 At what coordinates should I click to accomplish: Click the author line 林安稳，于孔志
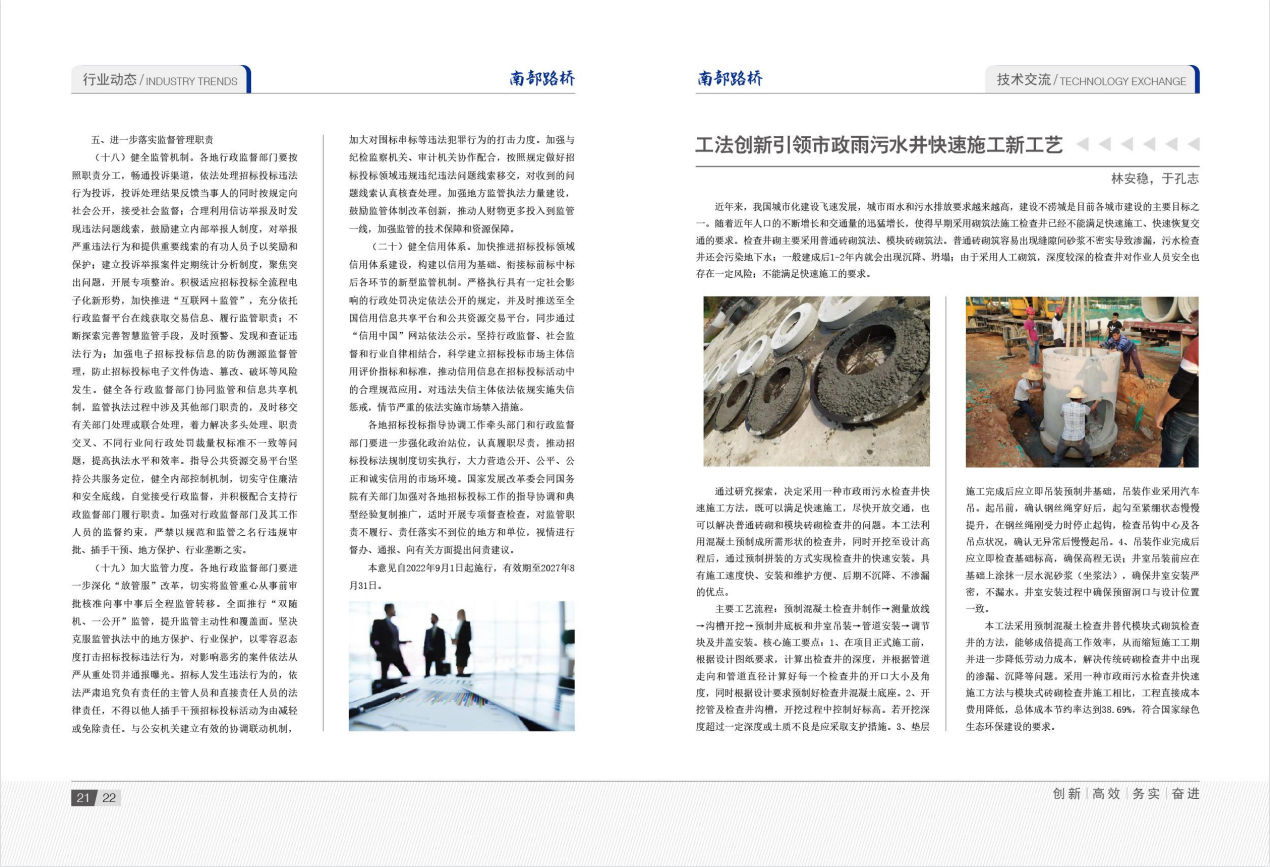pyautogui.click(x=1155, y=179)
